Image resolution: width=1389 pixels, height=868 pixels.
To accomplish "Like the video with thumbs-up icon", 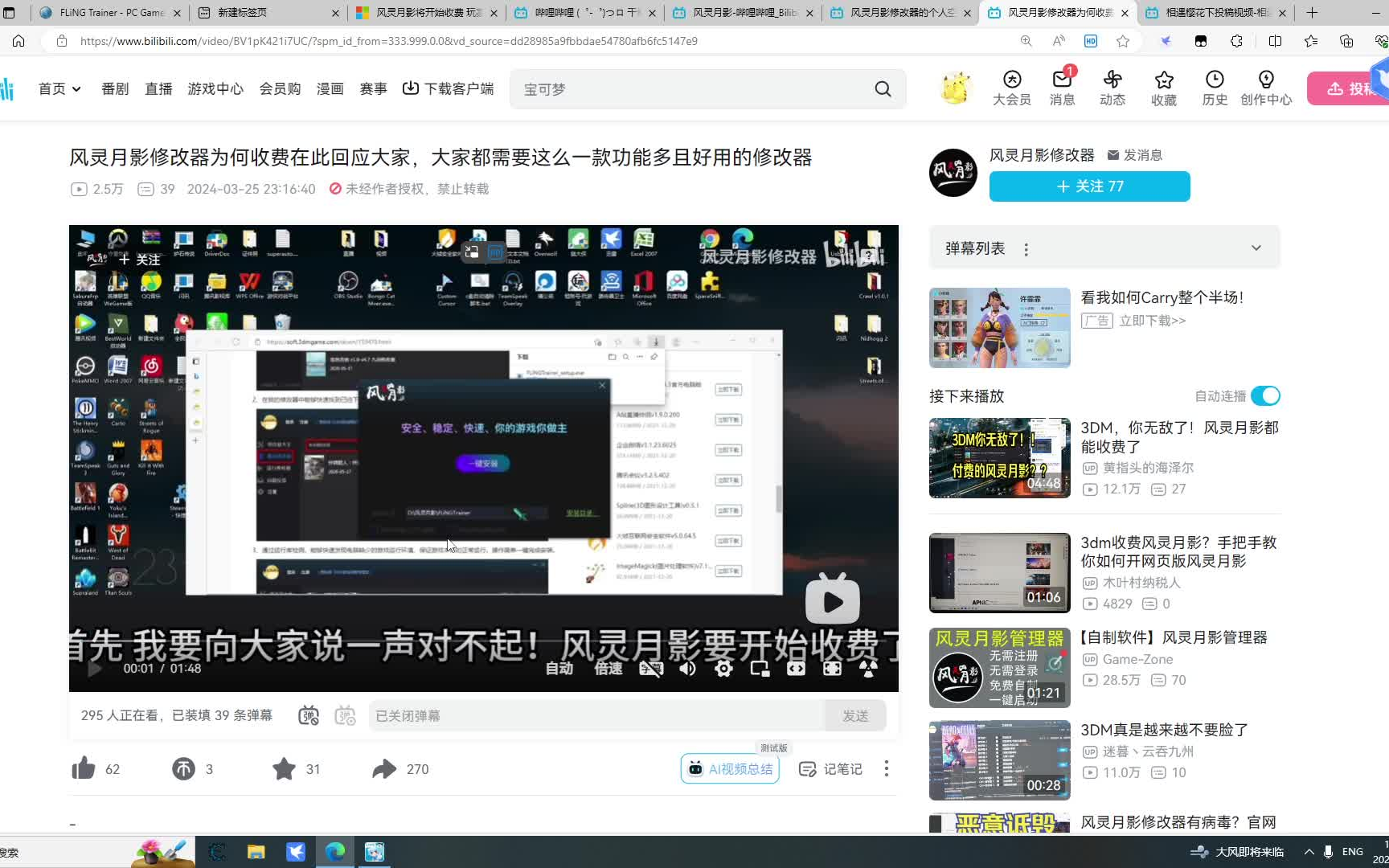I will pyautogui.click(x=84, y=769).
